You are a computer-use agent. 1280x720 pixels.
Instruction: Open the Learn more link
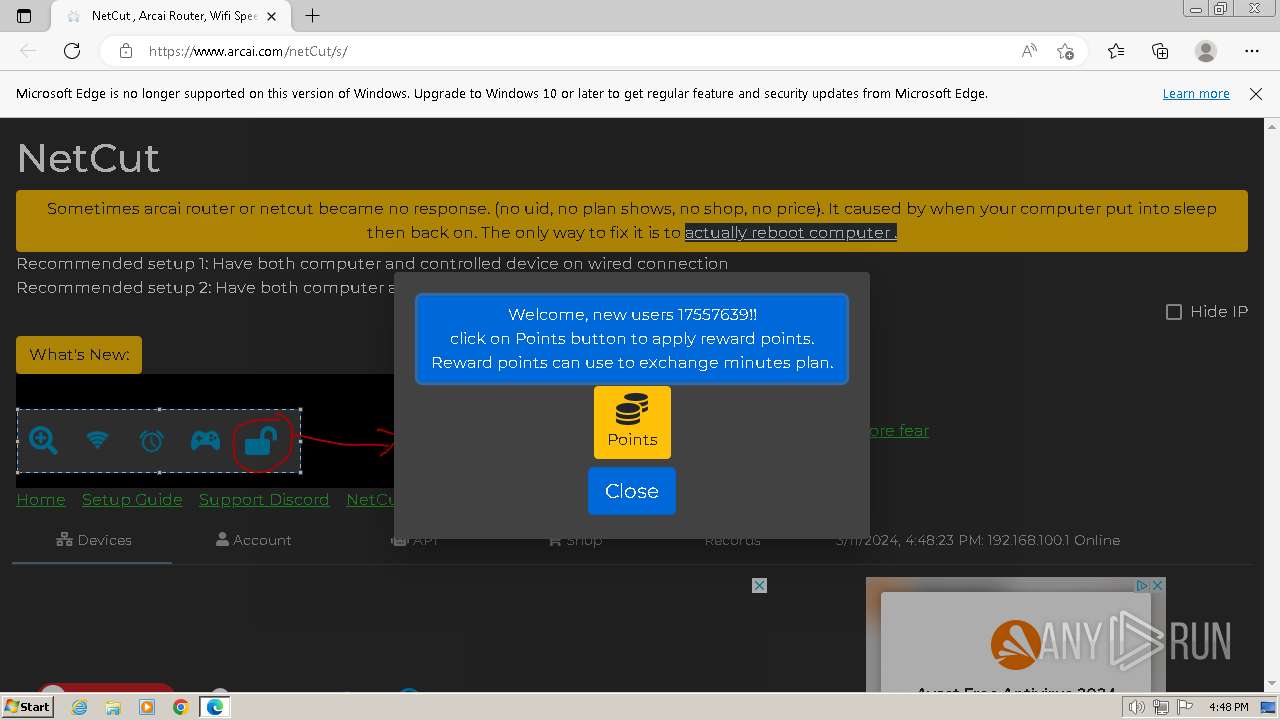(x=1196, y=93)
